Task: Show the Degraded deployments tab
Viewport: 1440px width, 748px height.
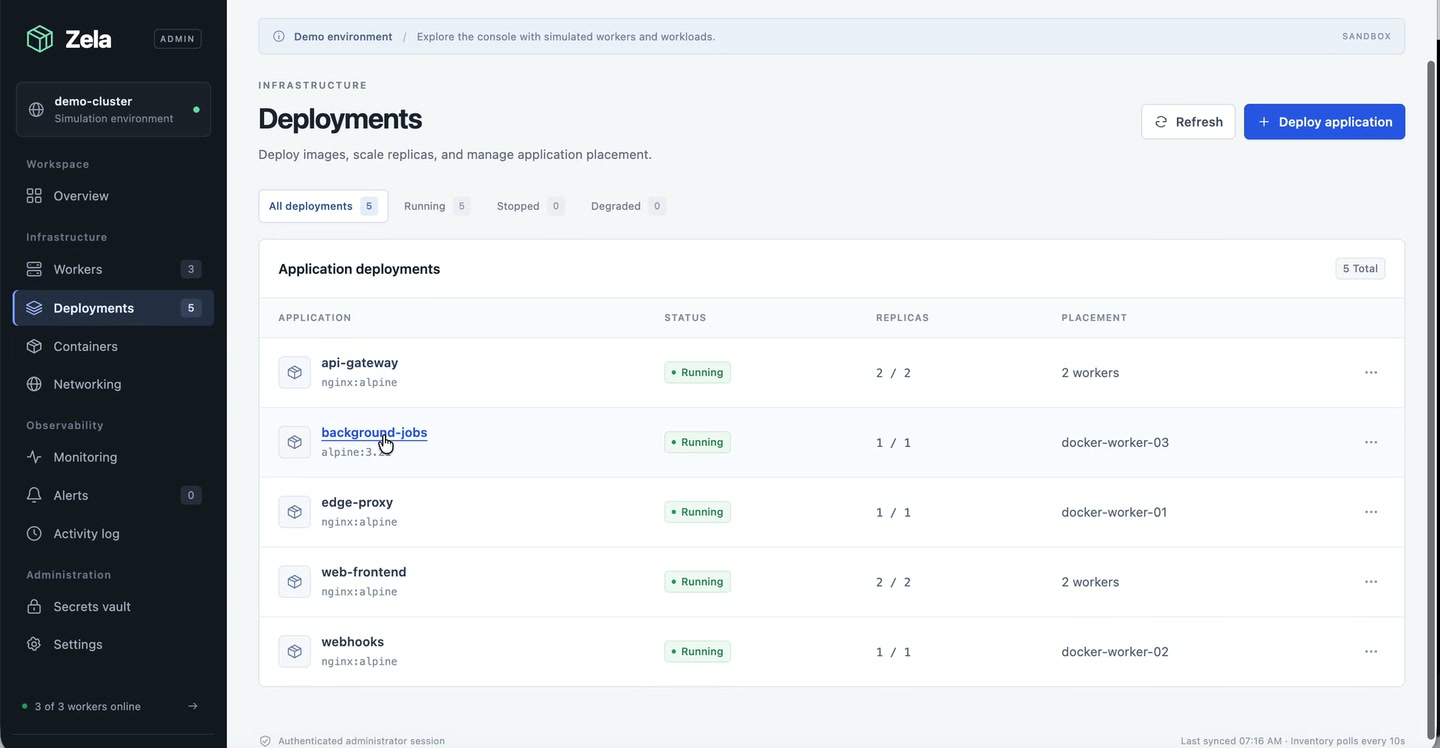Action: coord(628,206)
